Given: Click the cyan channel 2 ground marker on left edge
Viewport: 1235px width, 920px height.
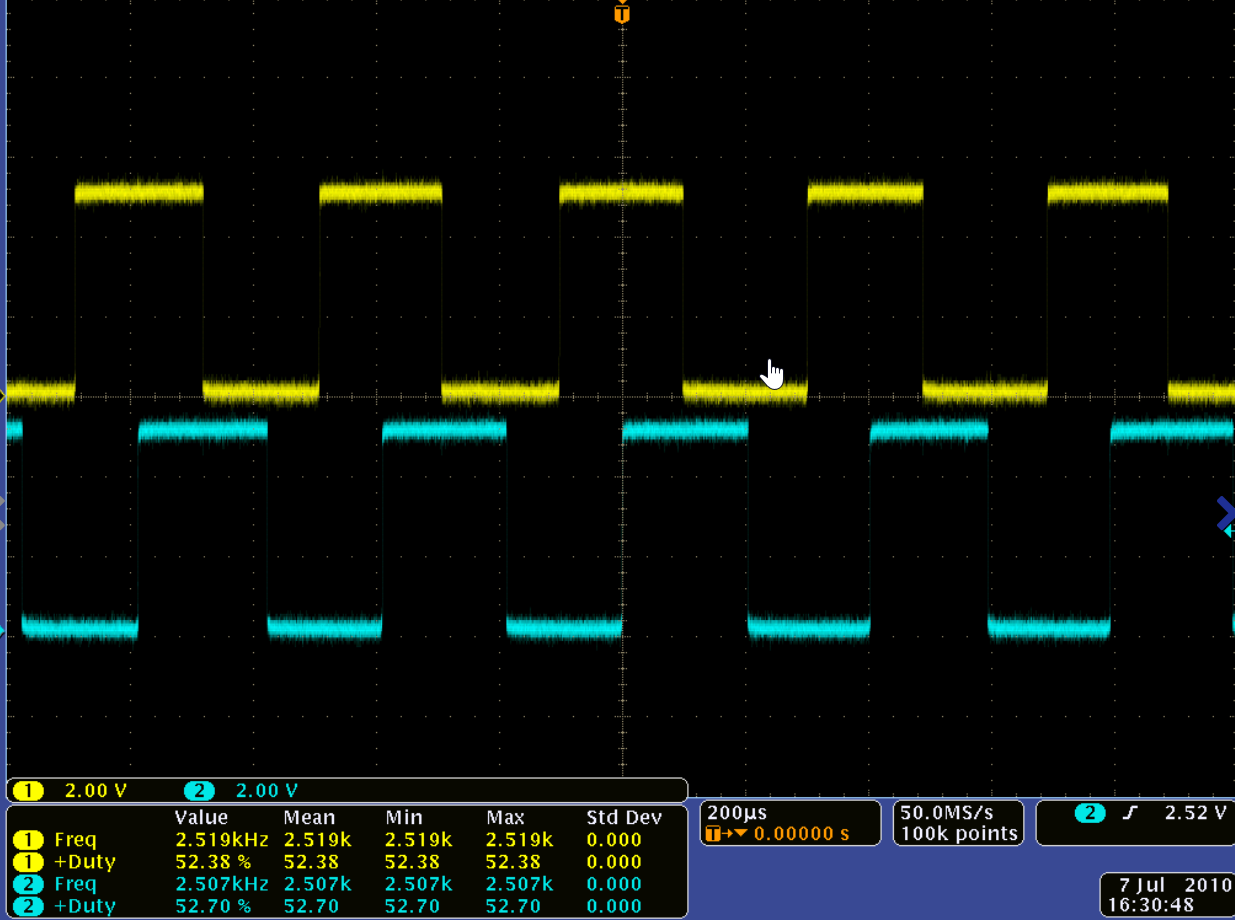Looking at the screenshot, I should 3,630.
